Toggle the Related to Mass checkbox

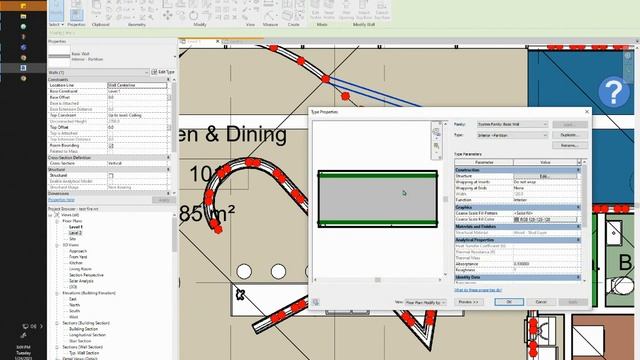(x=111, y=151)
